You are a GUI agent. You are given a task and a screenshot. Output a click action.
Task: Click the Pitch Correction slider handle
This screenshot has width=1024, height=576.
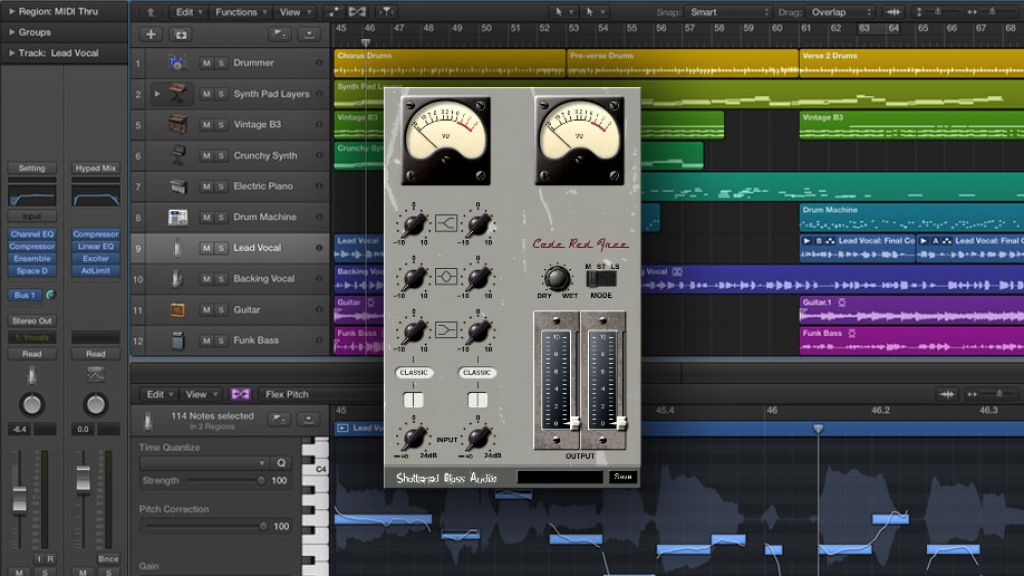[x=263, y=526]
